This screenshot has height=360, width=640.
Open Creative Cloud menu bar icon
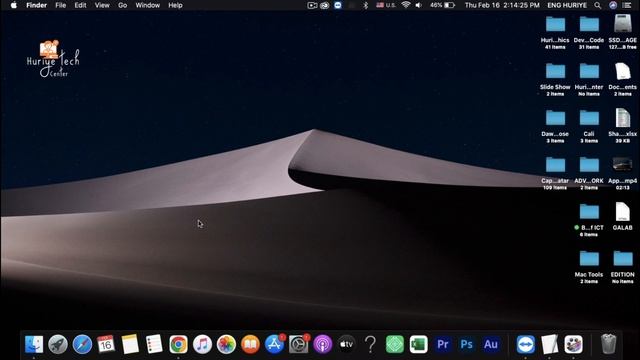[x=325, y=5]
